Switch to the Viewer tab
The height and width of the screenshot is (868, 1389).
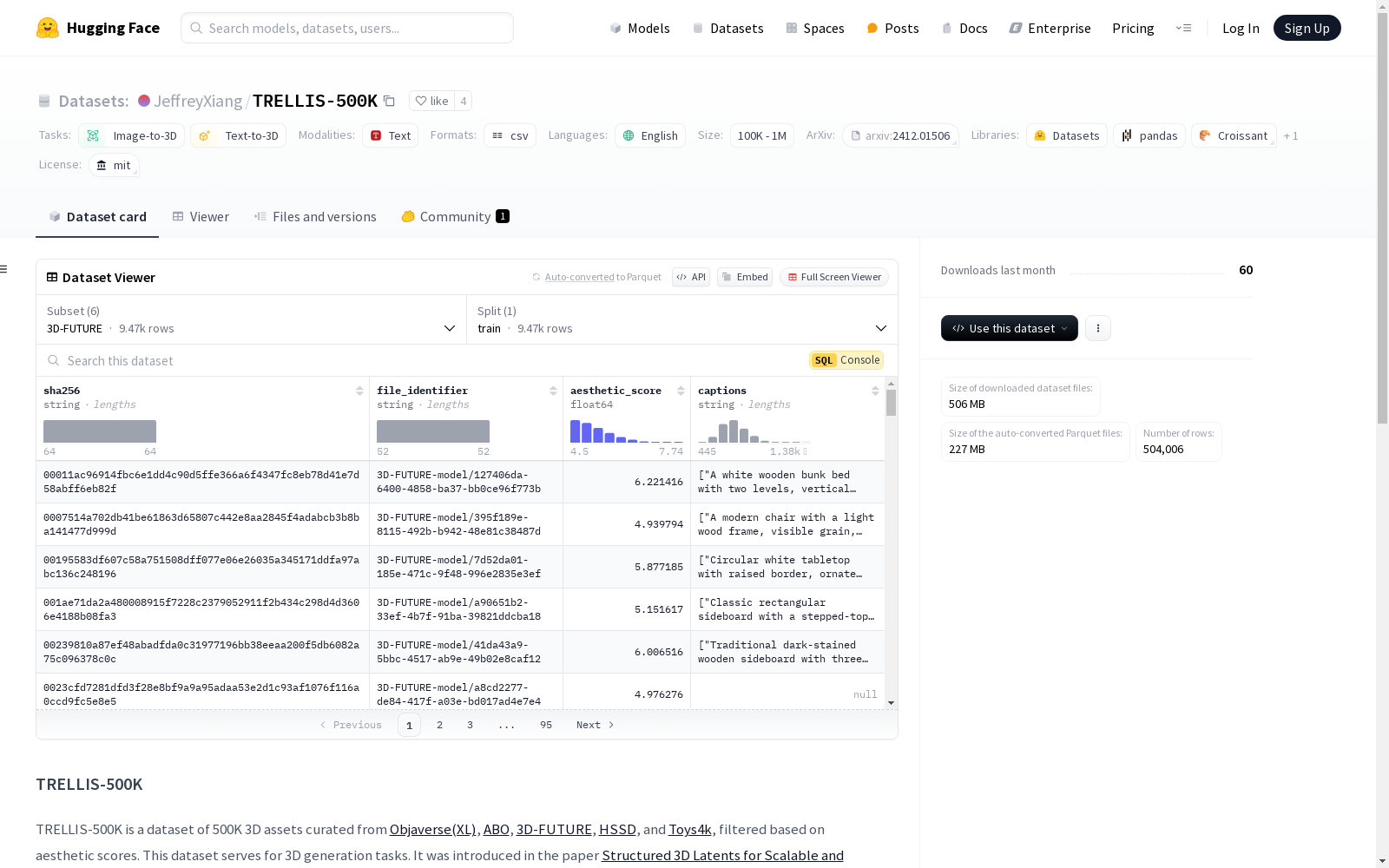click(x=201, y=217)
